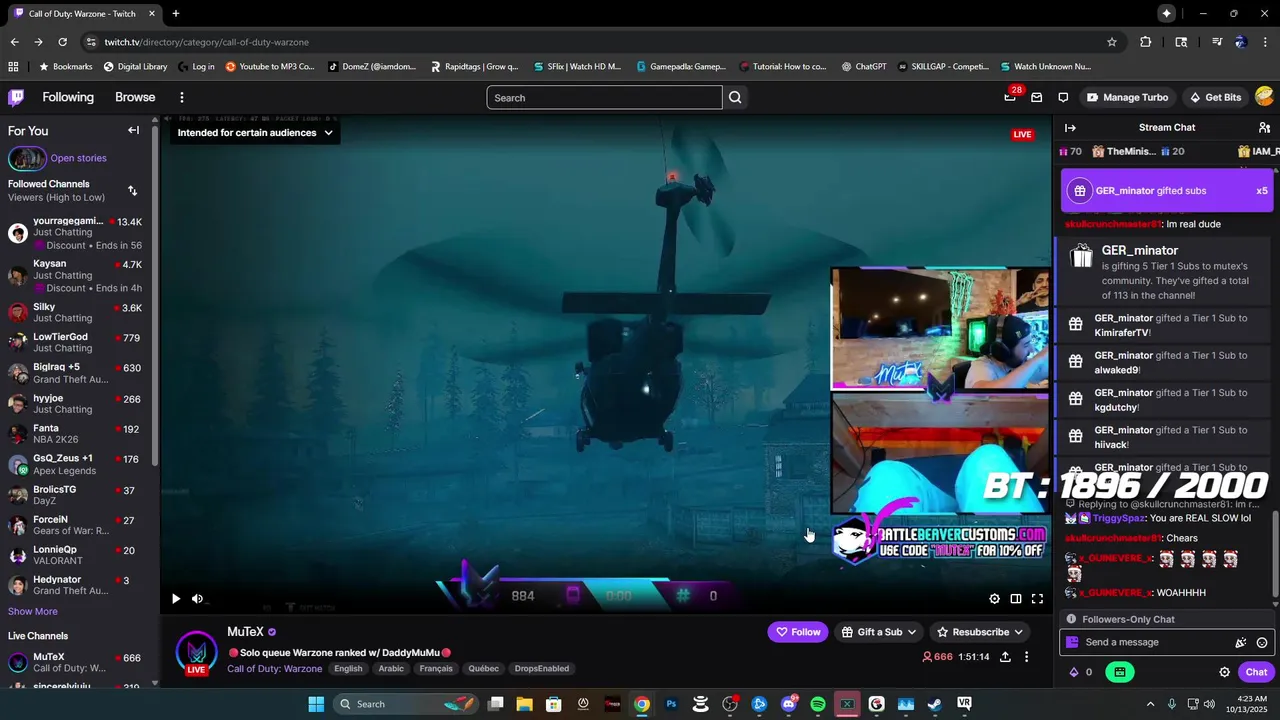The image size is (1280, 720).
Task: Click the user avatar in top nav
Action: click(x=1264, y=97)
